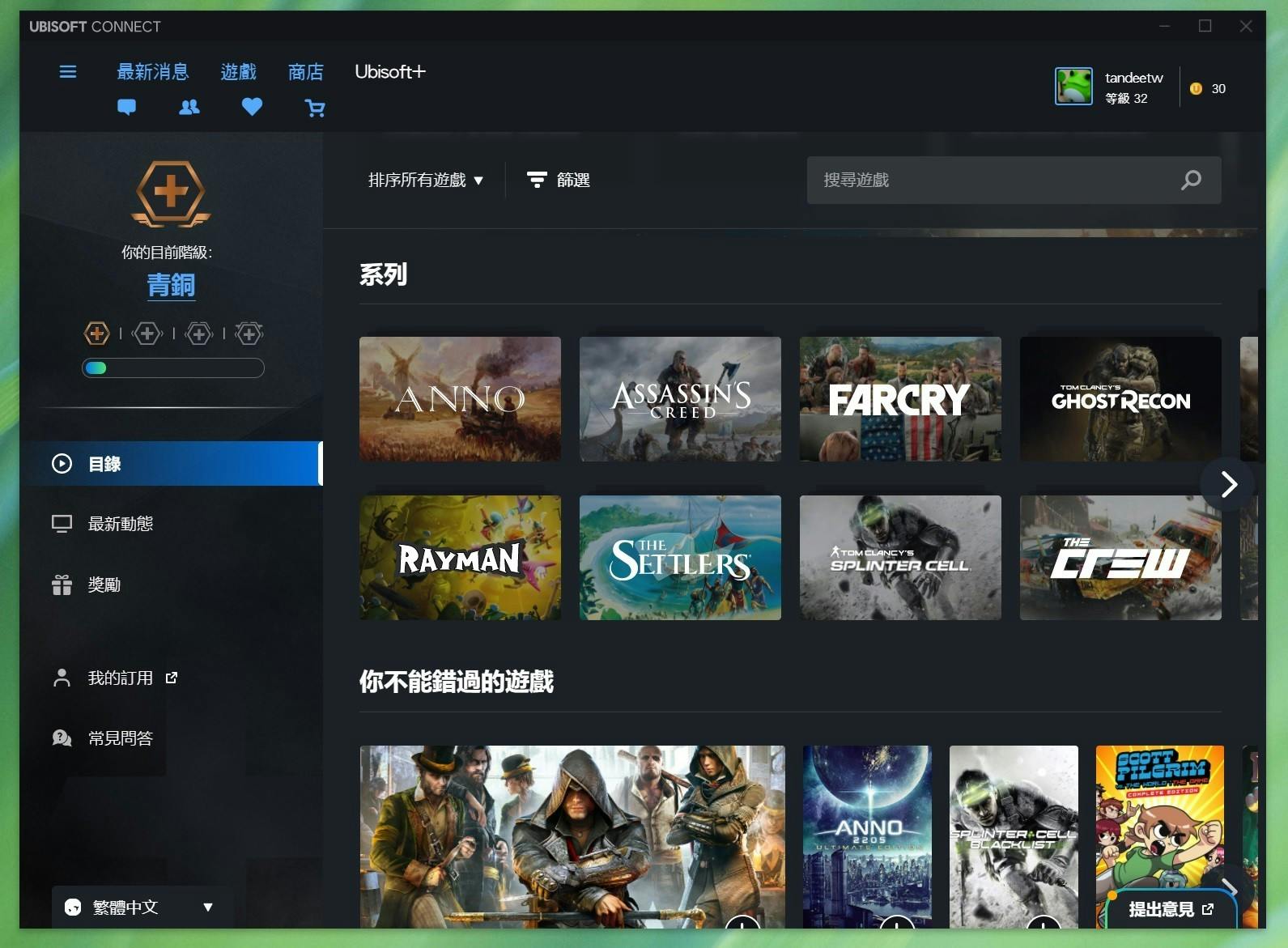Click the first bronze tier step icon

pos(96,333)
